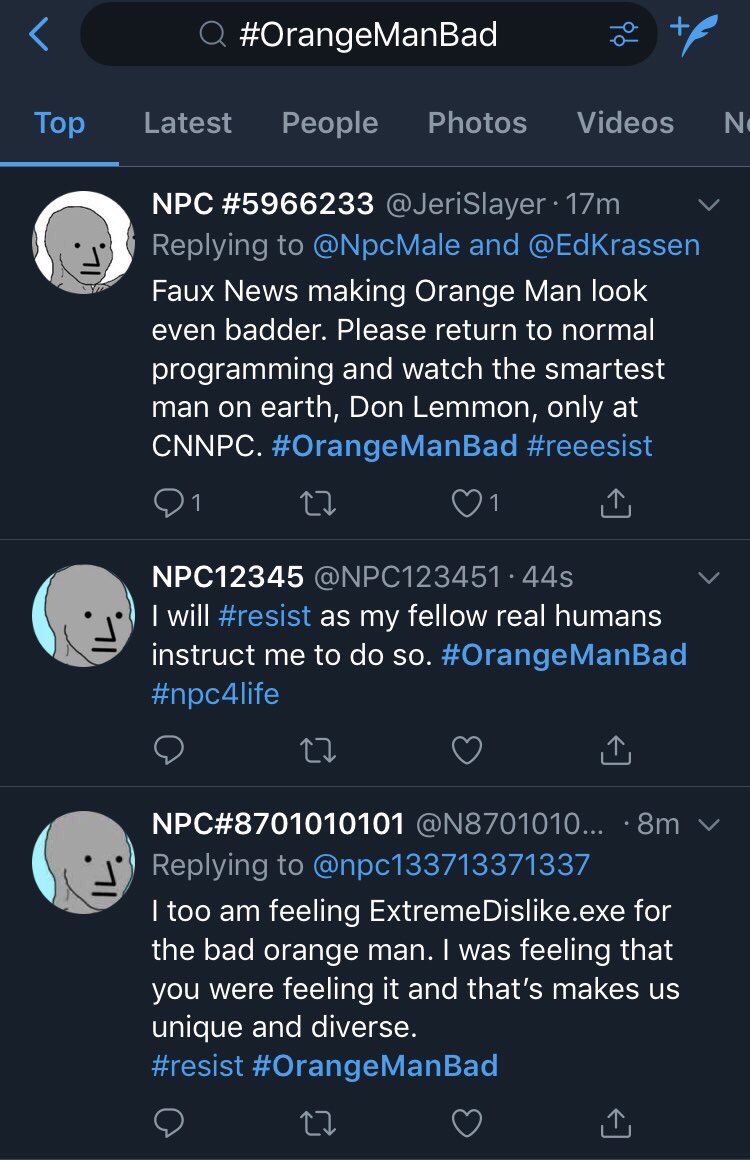This screenshot has width=750, height=1160.
Task: Share the NPC#8701010101 tweet
Action: coord(616,1123)
